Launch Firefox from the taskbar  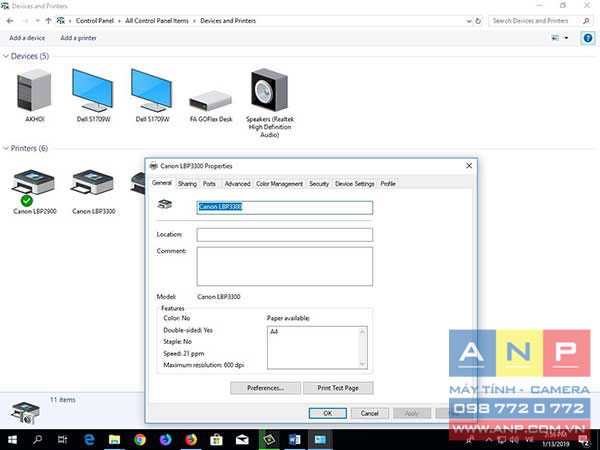[x=191, y=440]
